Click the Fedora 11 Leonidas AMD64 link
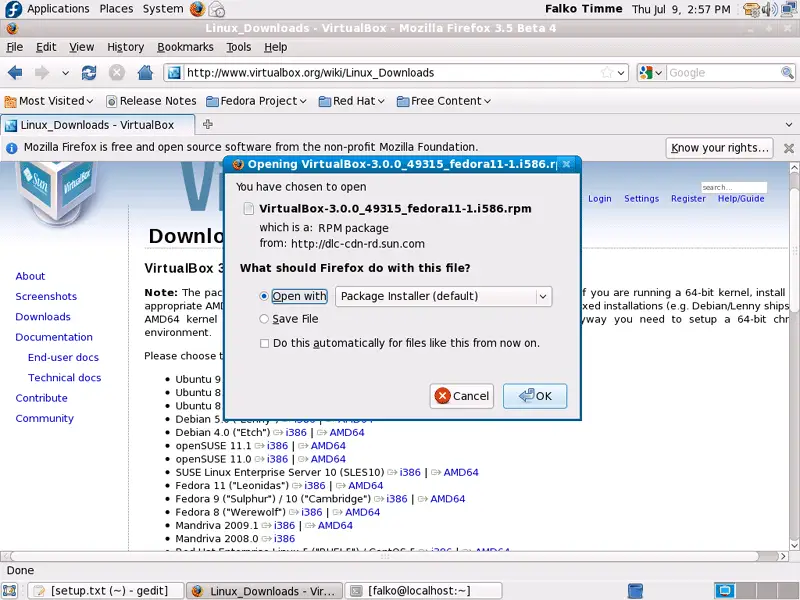The height and width of the screenshot is (600, 800). (x=365, y=486)
